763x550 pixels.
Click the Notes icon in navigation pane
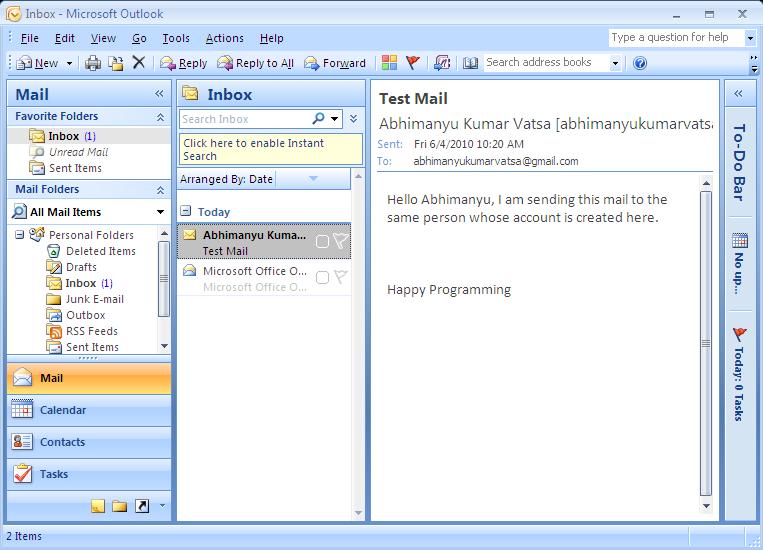[x=98, y=507]
